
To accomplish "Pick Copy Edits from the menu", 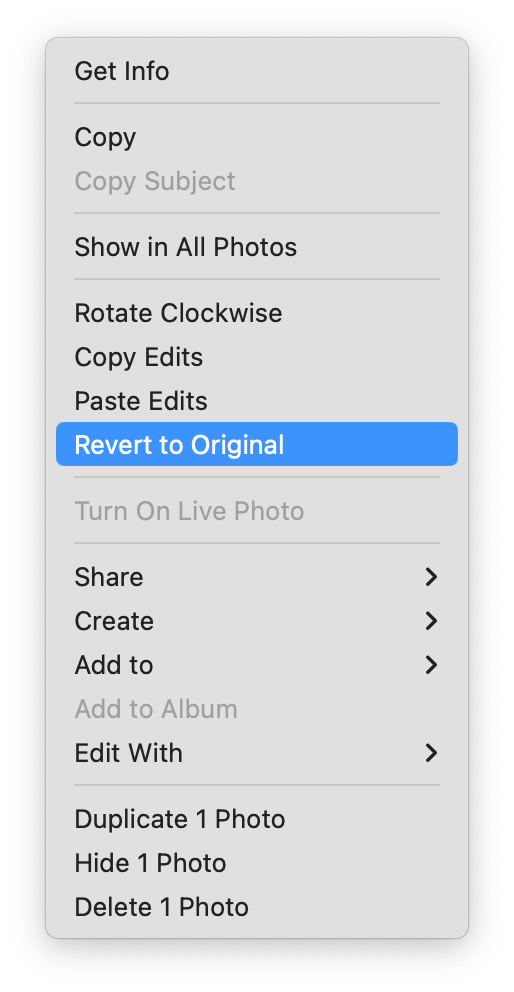I will click(256, 357).
